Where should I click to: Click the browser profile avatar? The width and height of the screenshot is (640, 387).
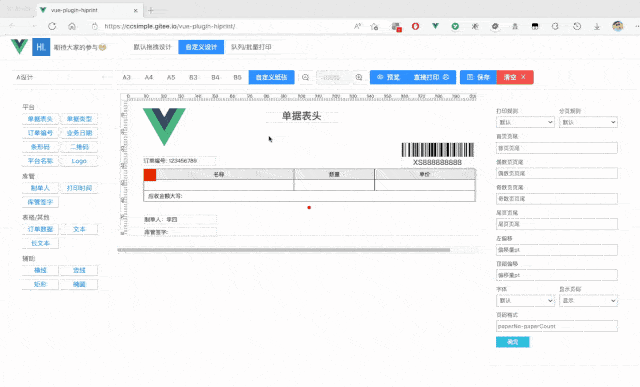(x=618, y=26)
